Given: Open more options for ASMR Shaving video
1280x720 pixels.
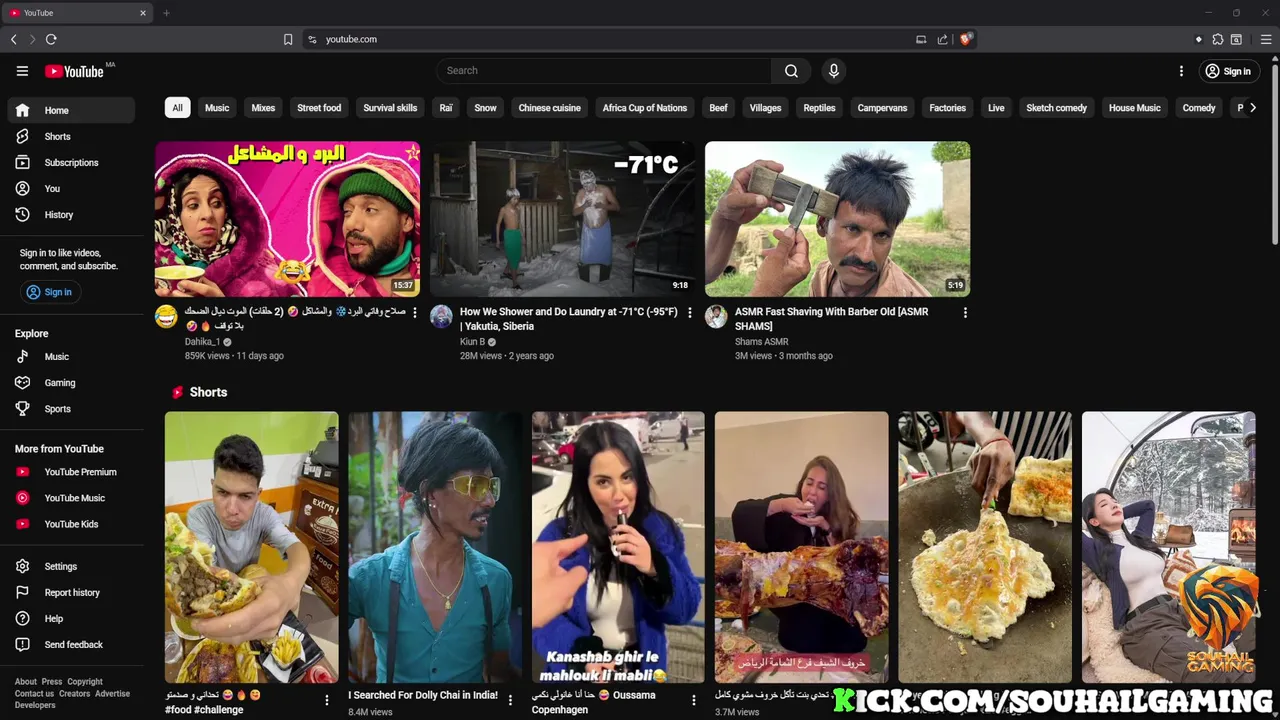Looking at the screenshot, I should 965,313.
